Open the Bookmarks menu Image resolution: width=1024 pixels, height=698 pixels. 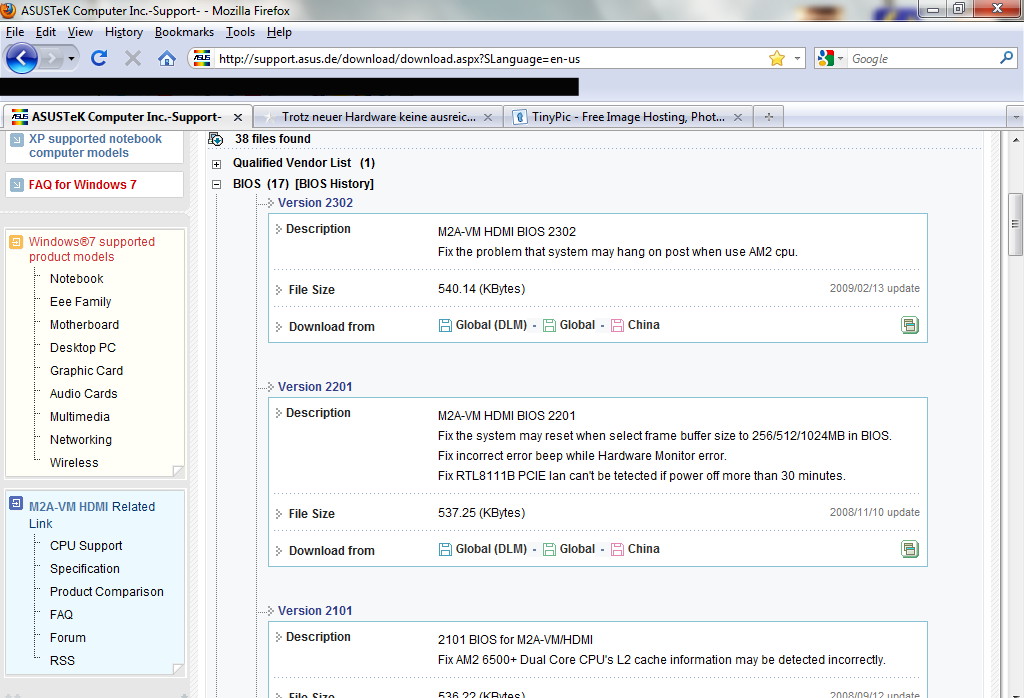(184, 32)
